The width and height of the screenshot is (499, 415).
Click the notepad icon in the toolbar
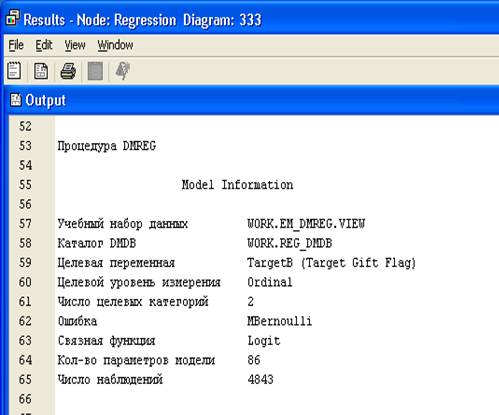click(14, 71)
